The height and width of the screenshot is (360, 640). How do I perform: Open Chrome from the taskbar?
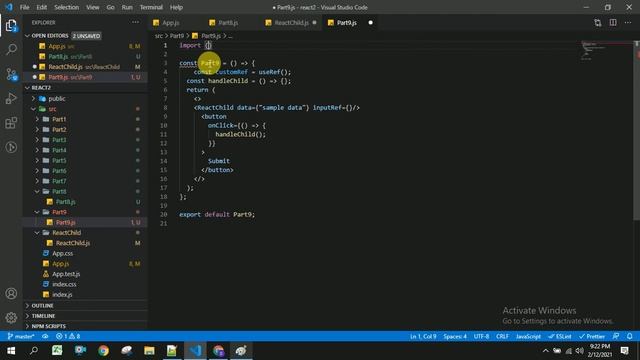(x=103, y=351)
